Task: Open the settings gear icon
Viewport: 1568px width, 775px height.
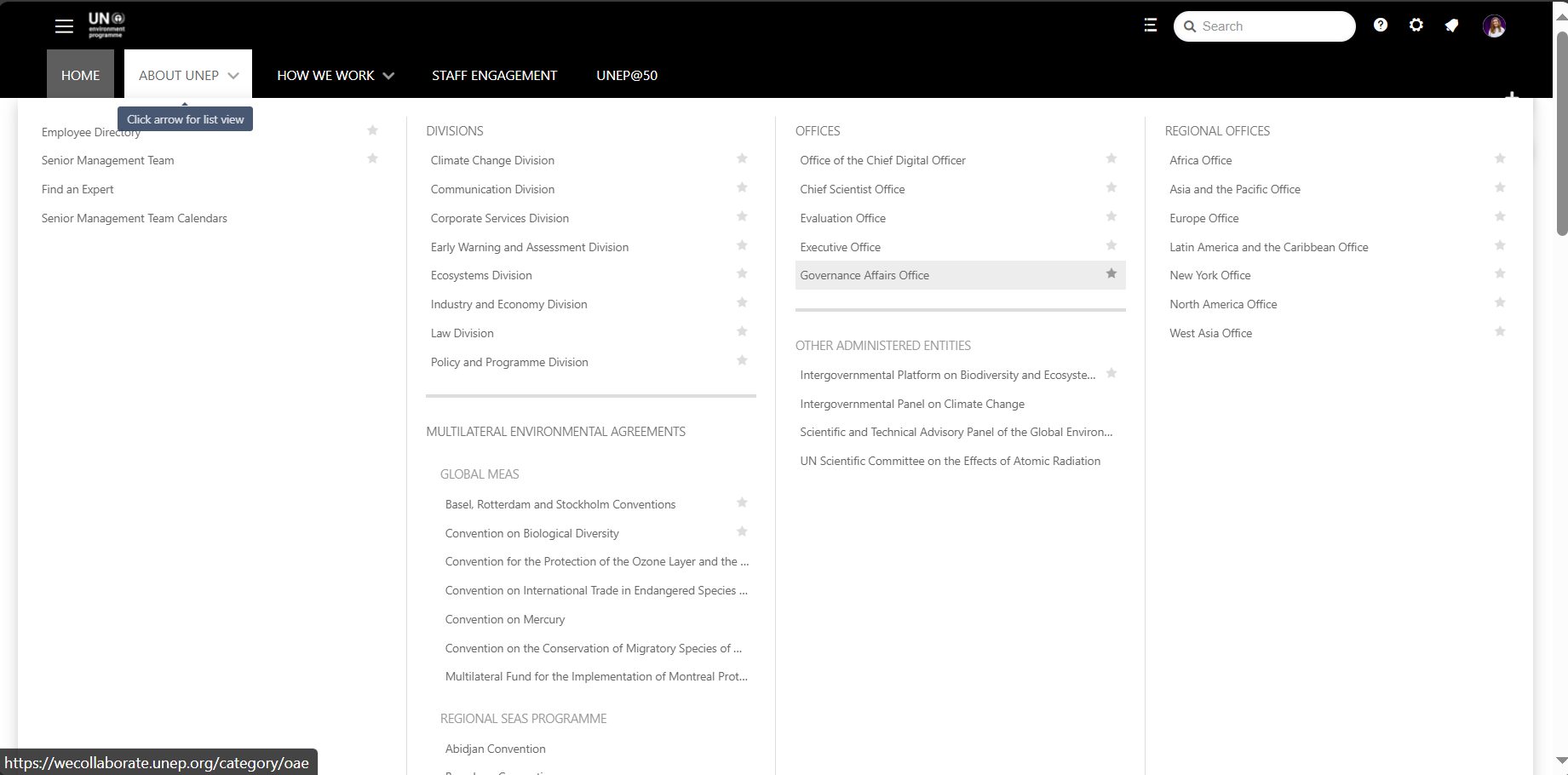Action: click(x=1416, y=26)
